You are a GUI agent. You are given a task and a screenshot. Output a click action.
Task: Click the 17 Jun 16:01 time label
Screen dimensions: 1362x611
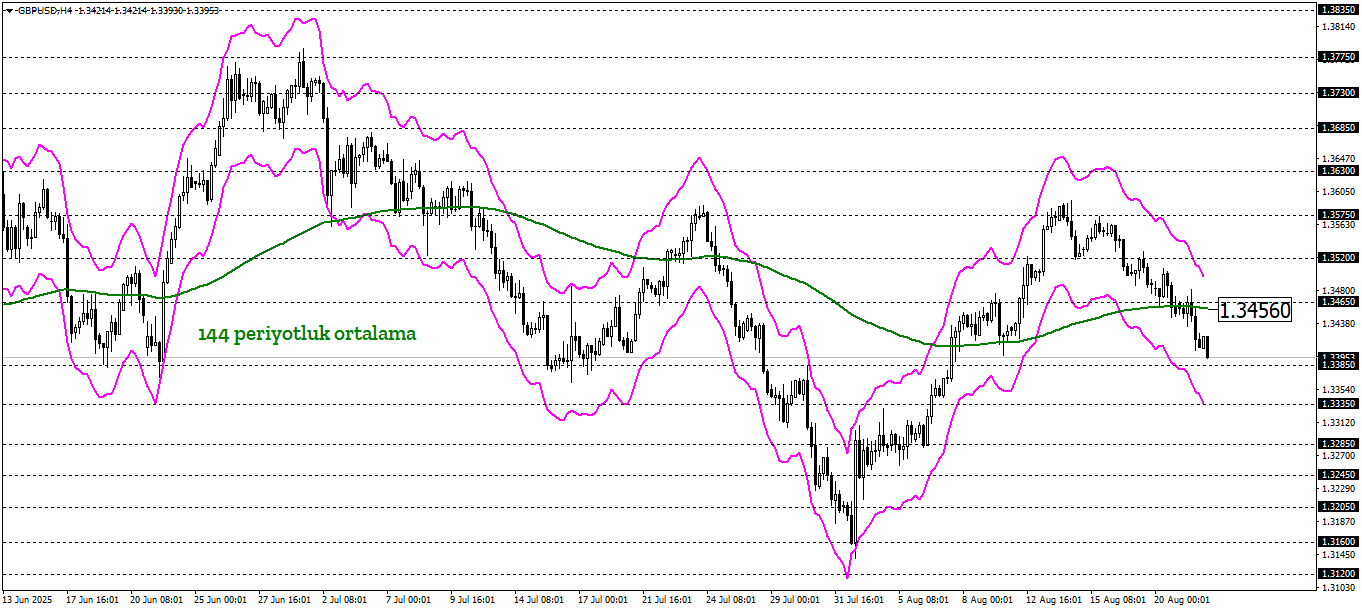[x=92, y=600]
